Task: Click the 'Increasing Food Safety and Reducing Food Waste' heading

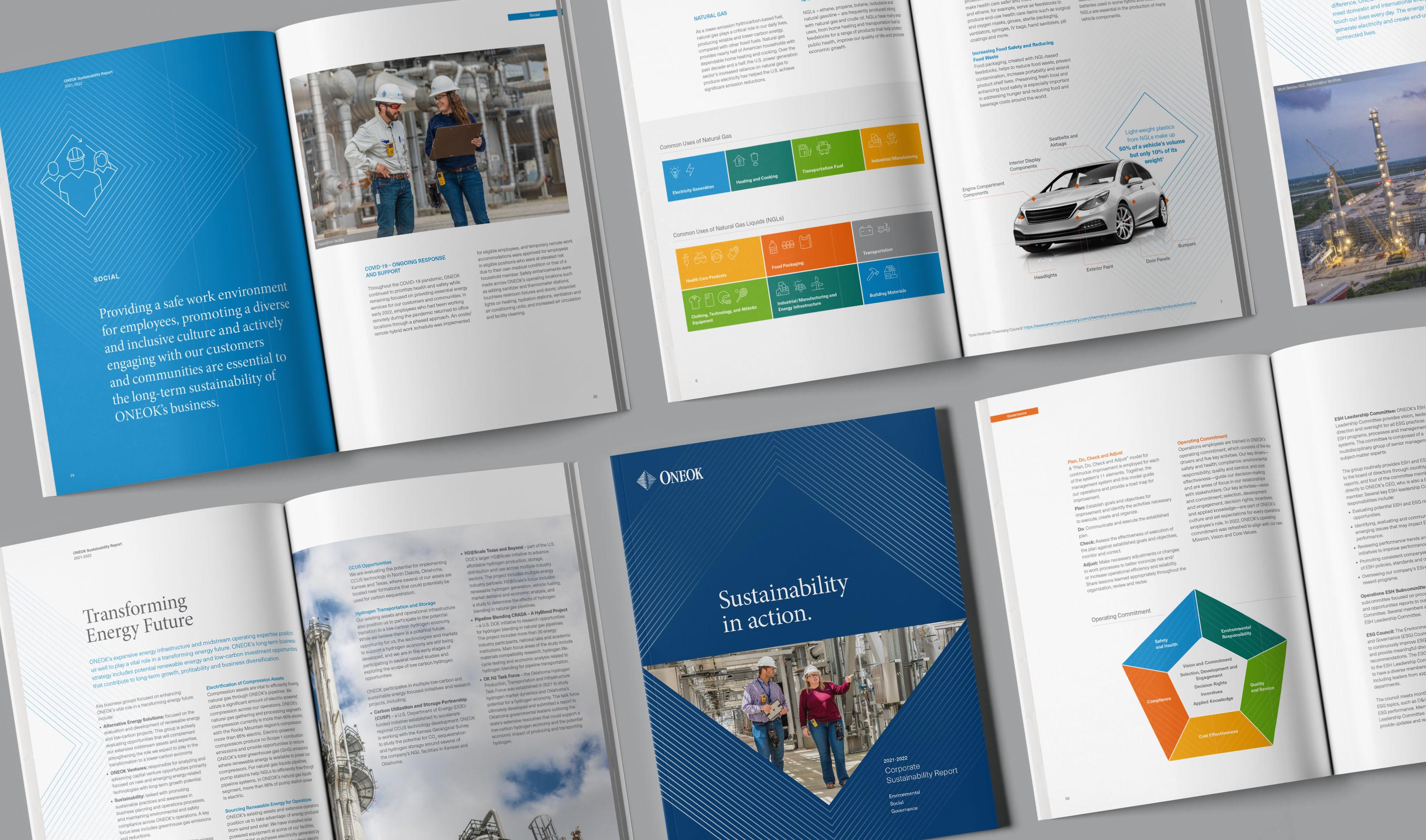Action: 1013,50
